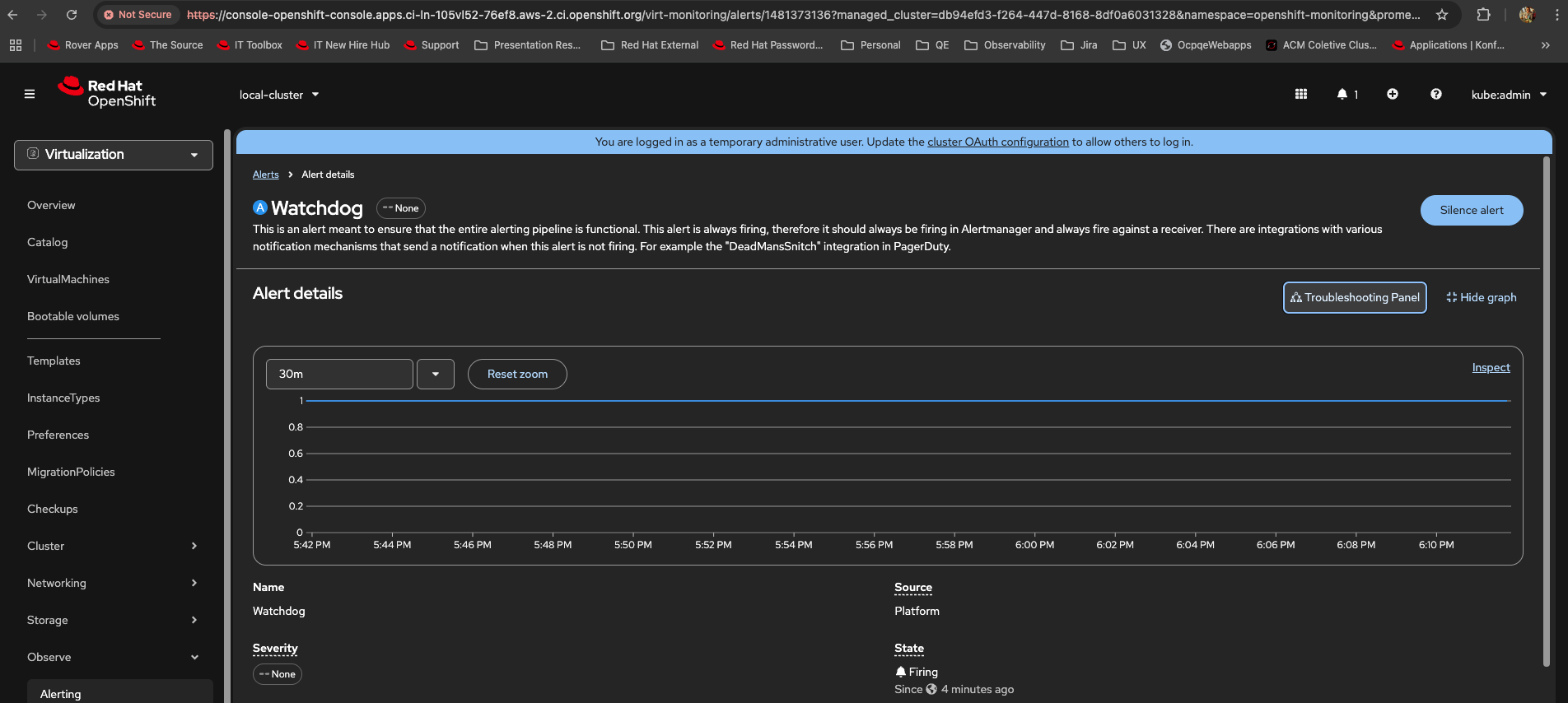Viewport: 1568px width, 703px height.
Task: Click the Silence alert button
Action: (x=1471, y=211)
